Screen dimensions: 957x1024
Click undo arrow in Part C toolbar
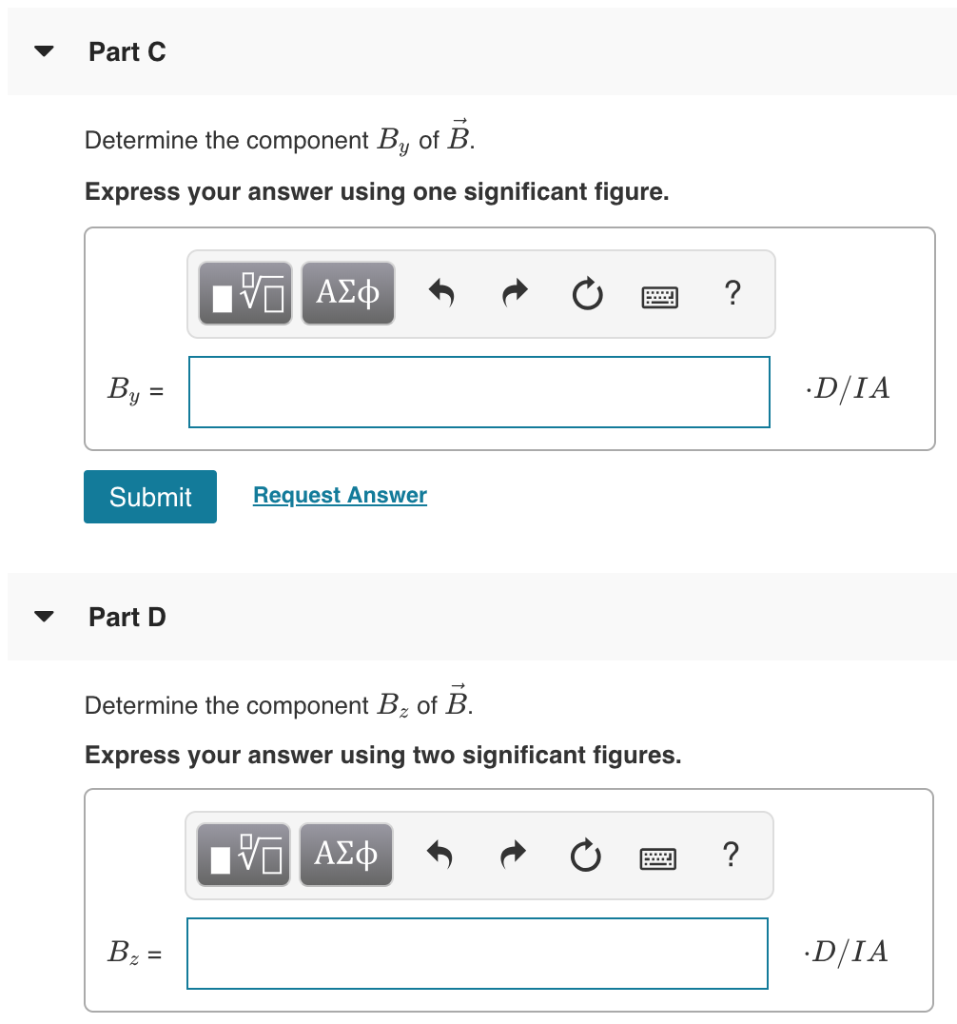[443, 294]
